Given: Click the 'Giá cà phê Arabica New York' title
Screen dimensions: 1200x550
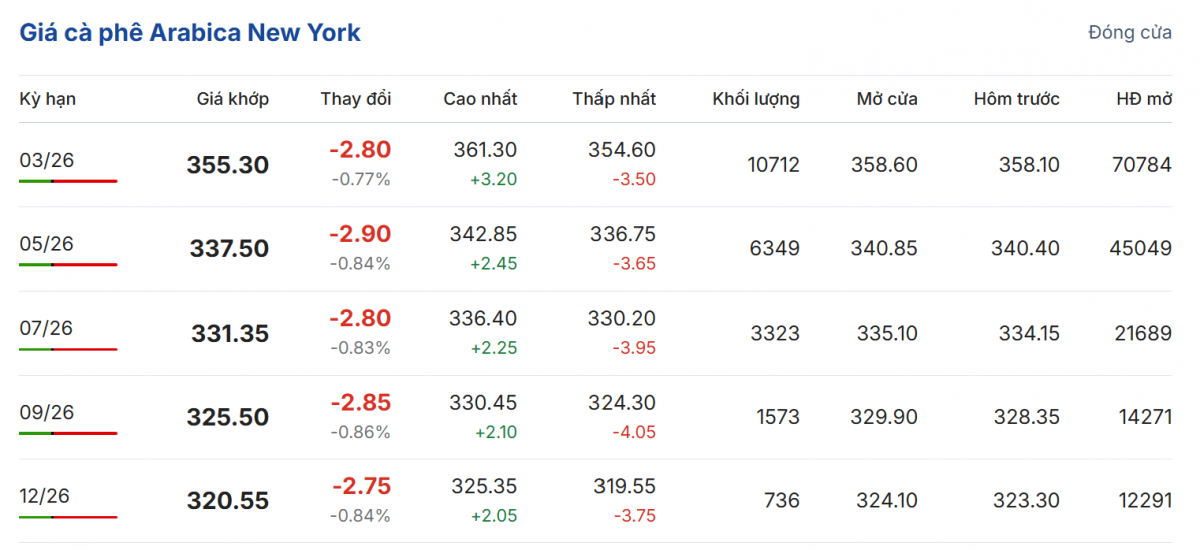Looking at the screenshot, I should [190, 33].
